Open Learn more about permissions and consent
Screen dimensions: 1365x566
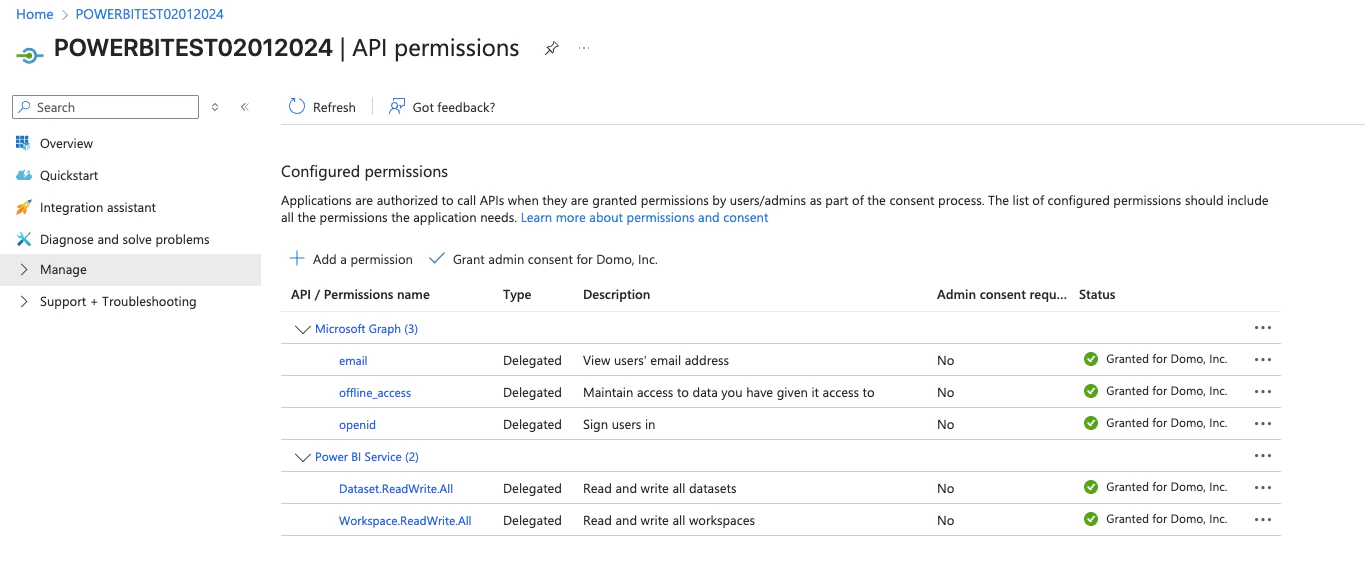pos(645,217)
